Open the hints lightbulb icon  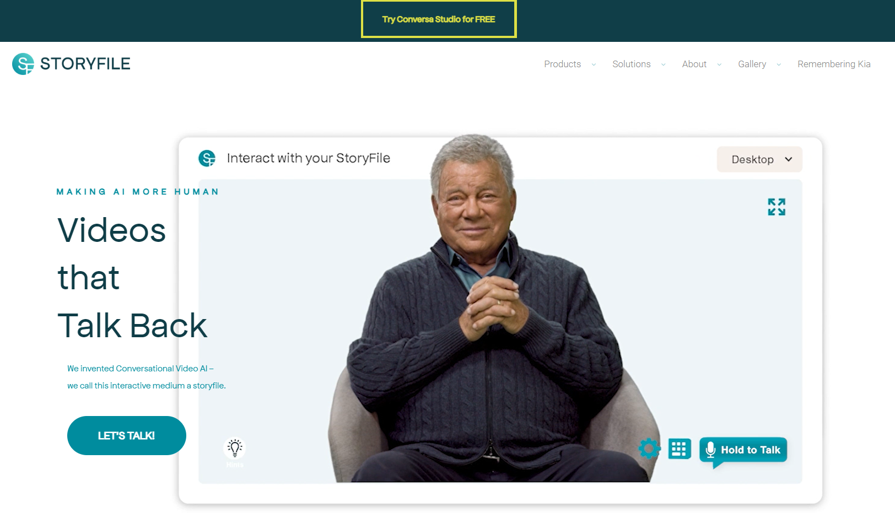coord(235,448)
